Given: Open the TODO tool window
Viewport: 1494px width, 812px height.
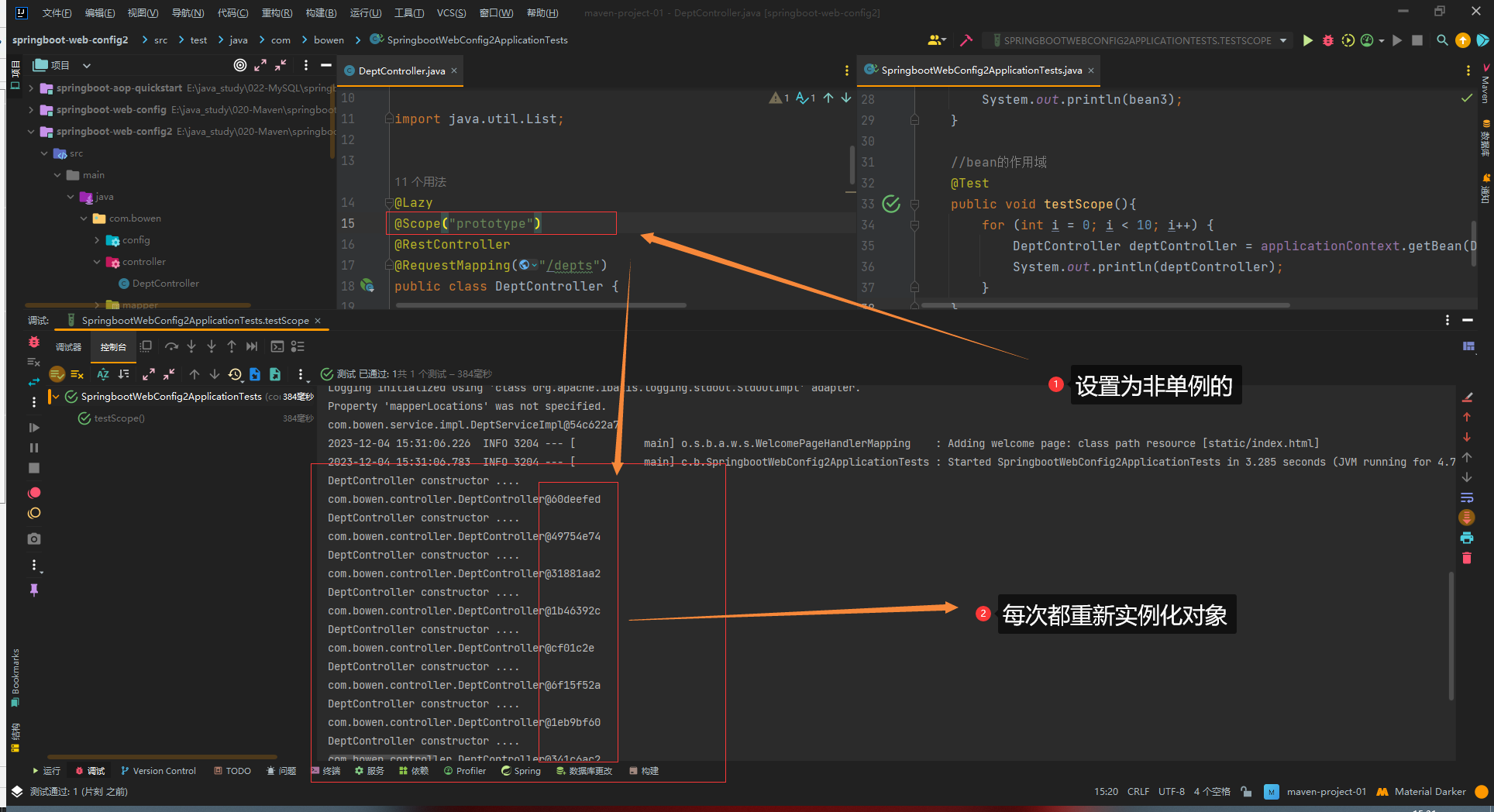Looking at the screenshot, I should click(232, 771).
